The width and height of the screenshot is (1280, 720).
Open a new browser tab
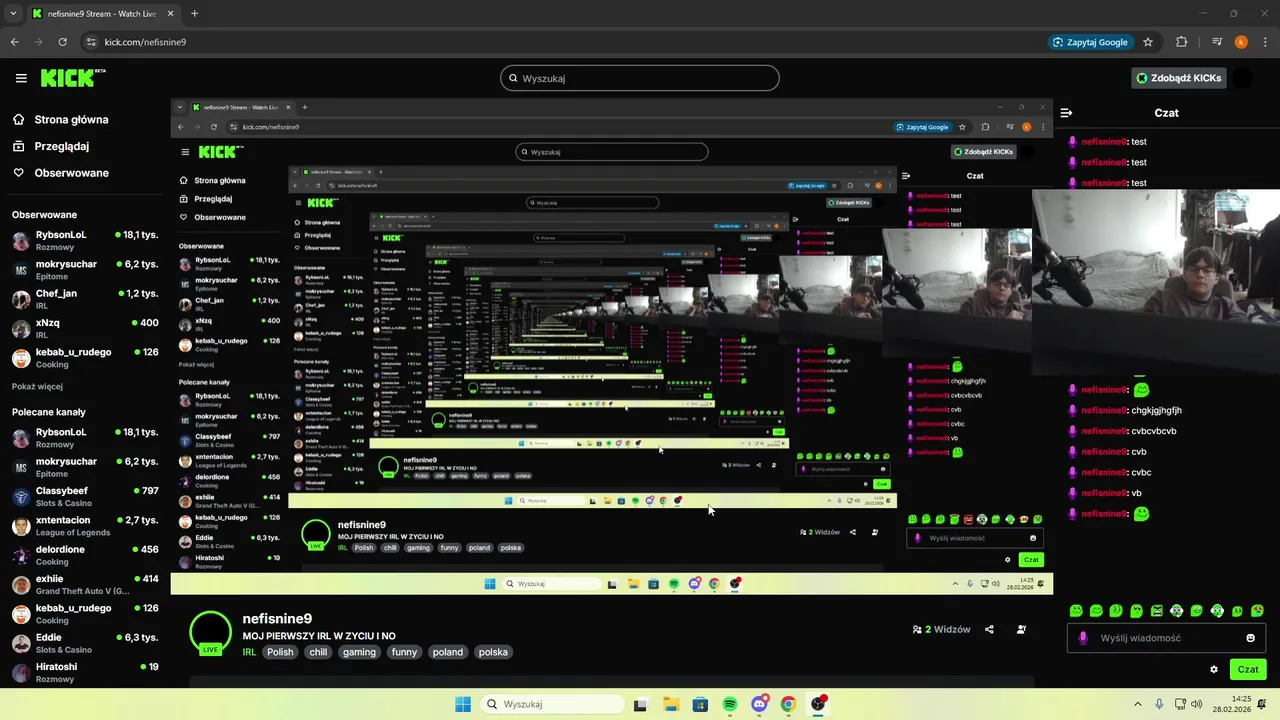(194, 14)
